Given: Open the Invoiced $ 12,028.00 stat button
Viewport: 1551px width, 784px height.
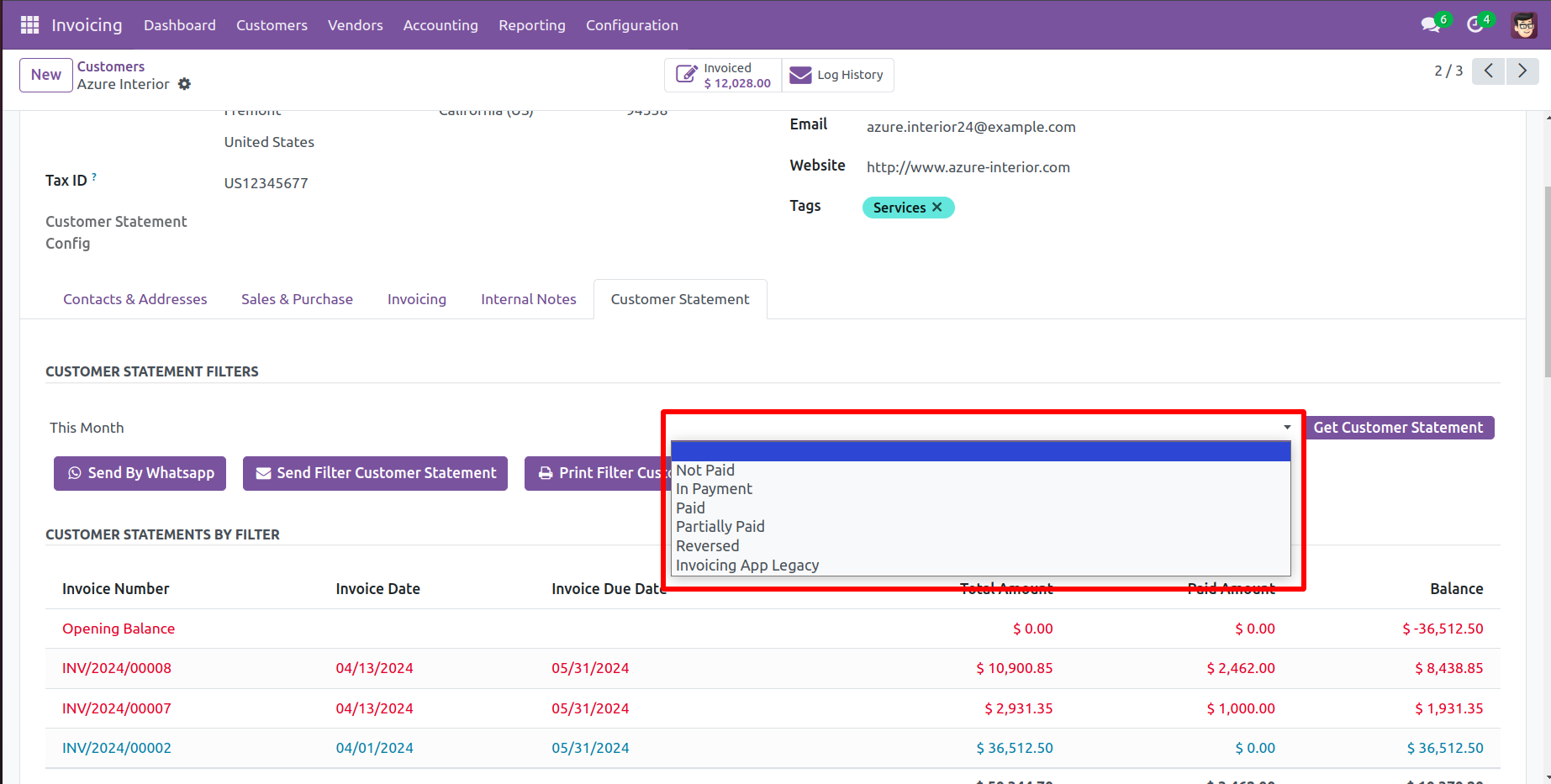Looking at the screenshot, I should [x=724, y=75].
